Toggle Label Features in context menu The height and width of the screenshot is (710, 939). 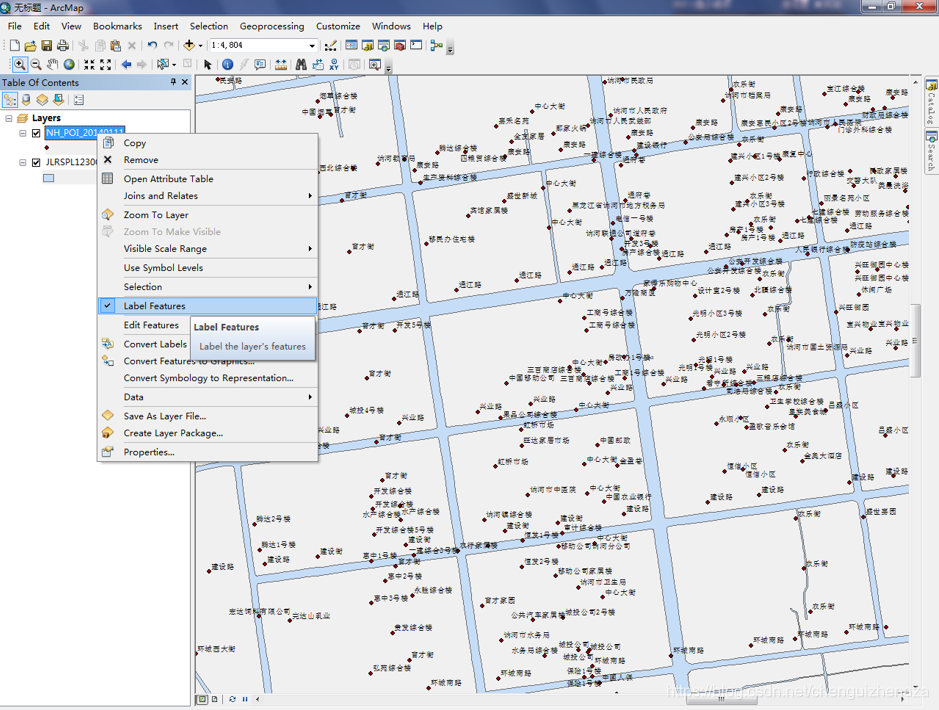207,306
